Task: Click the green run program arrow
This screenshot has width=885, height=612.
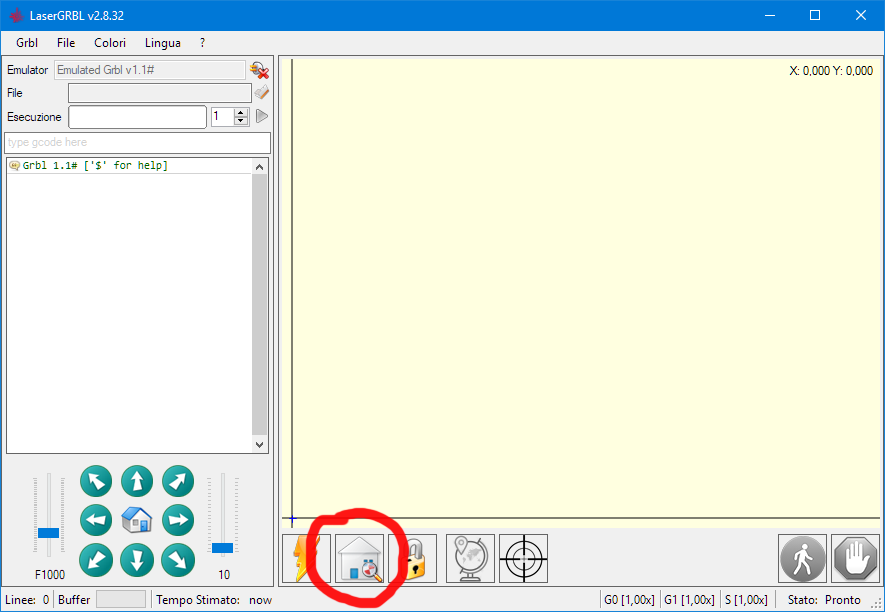Action: point(262,116)
